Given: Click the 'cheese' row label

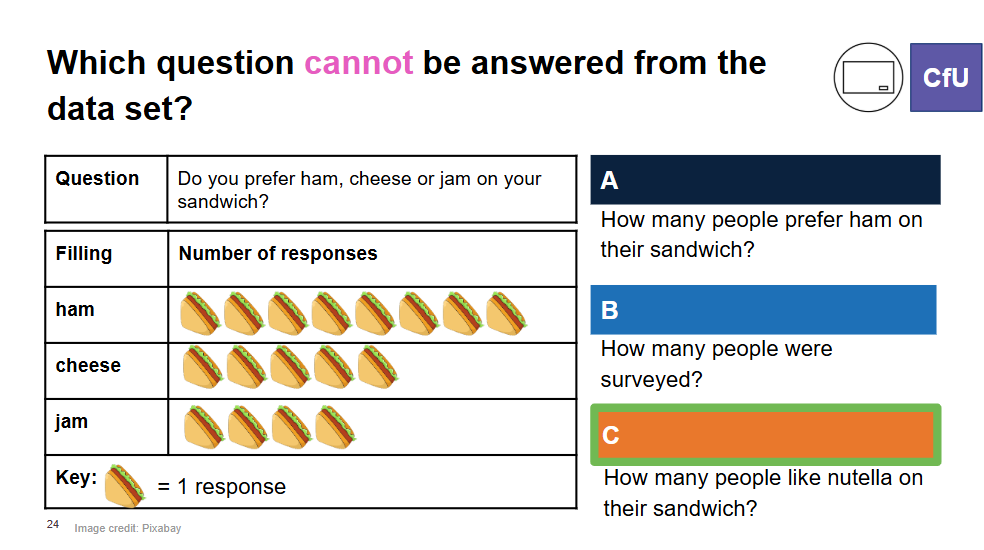Looking at the screenshot, I should click(x=88, y=365).
